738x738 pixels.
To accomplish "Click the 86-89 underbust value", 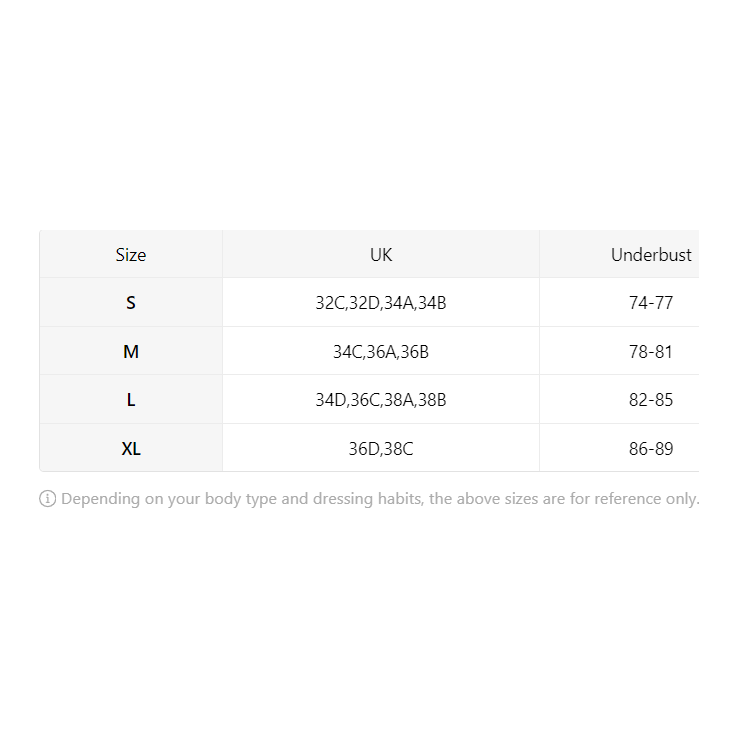I will 651,449.
